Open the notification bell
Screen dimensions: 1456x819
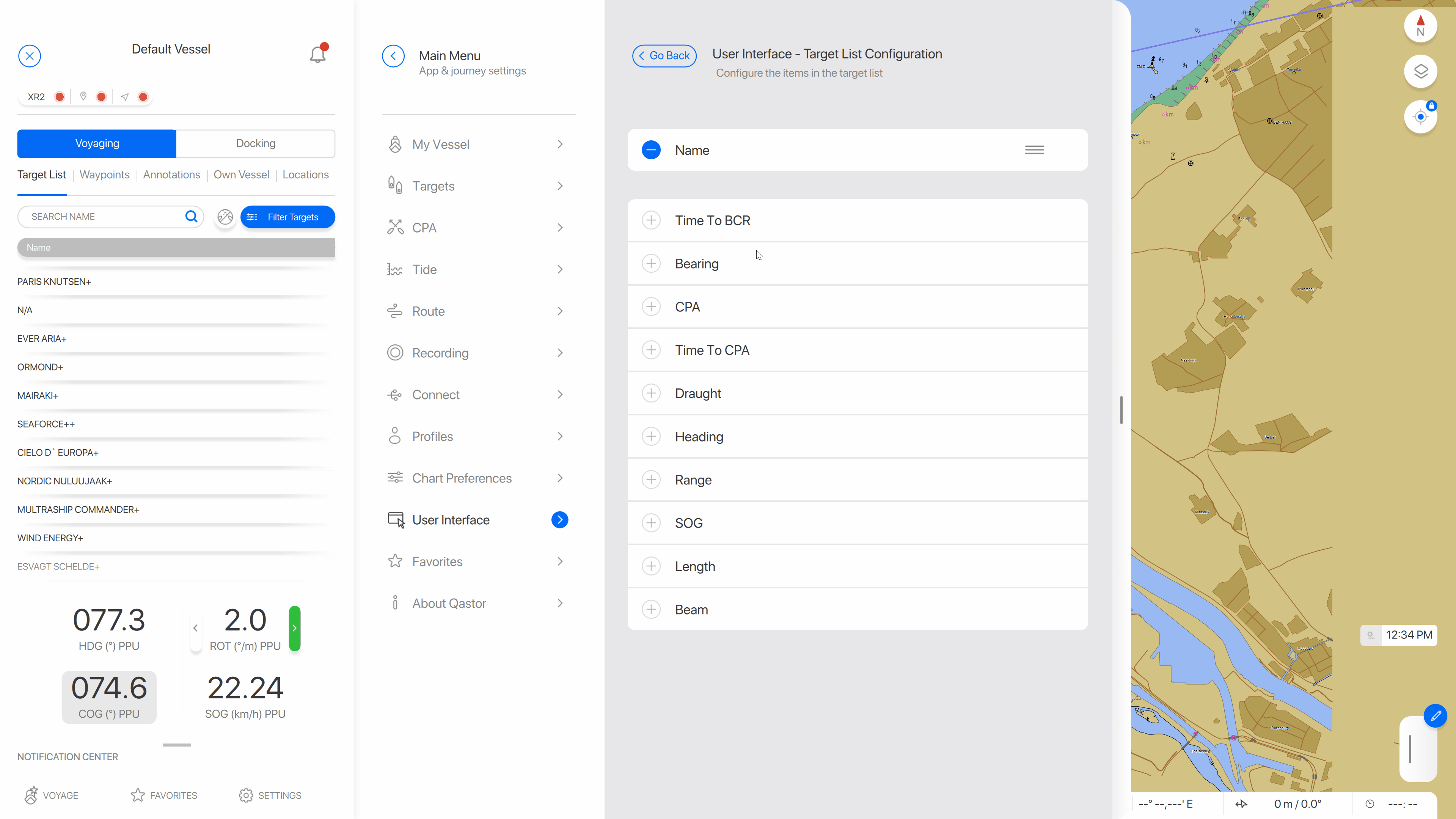[317, 54]
